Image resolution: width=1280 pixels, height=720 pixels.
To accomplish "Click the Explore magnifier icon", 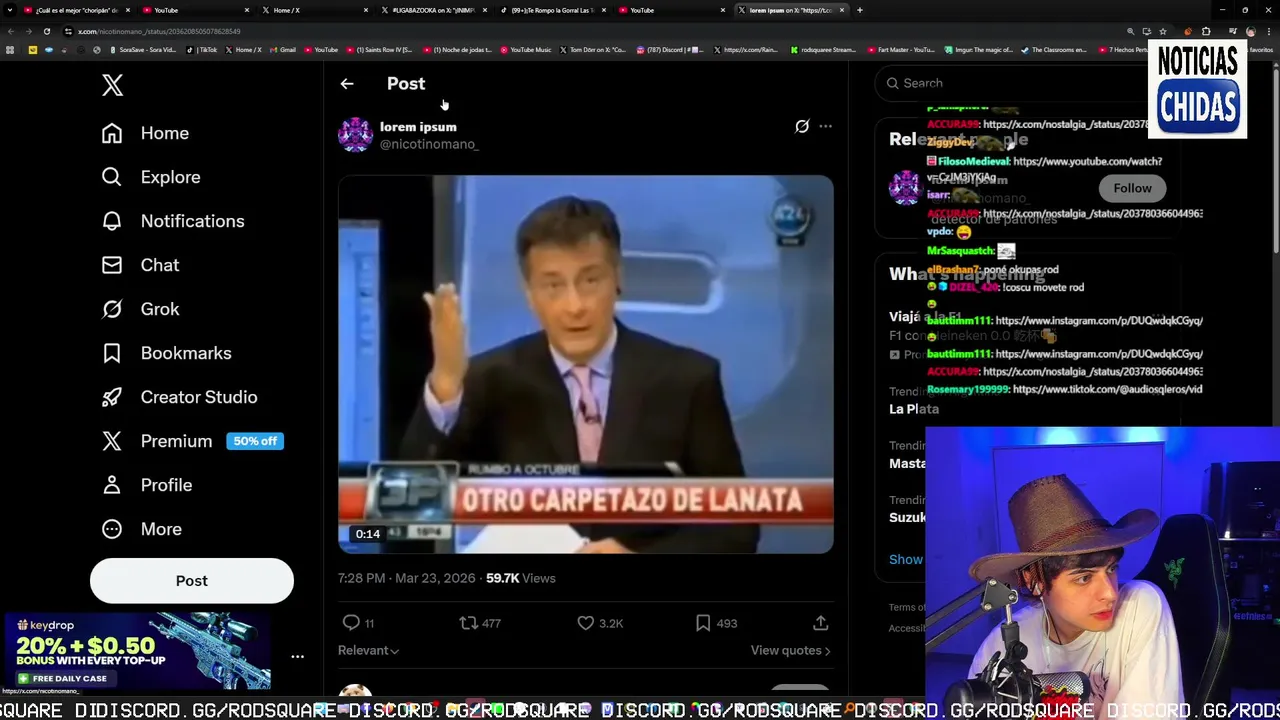I will point(112,177).
